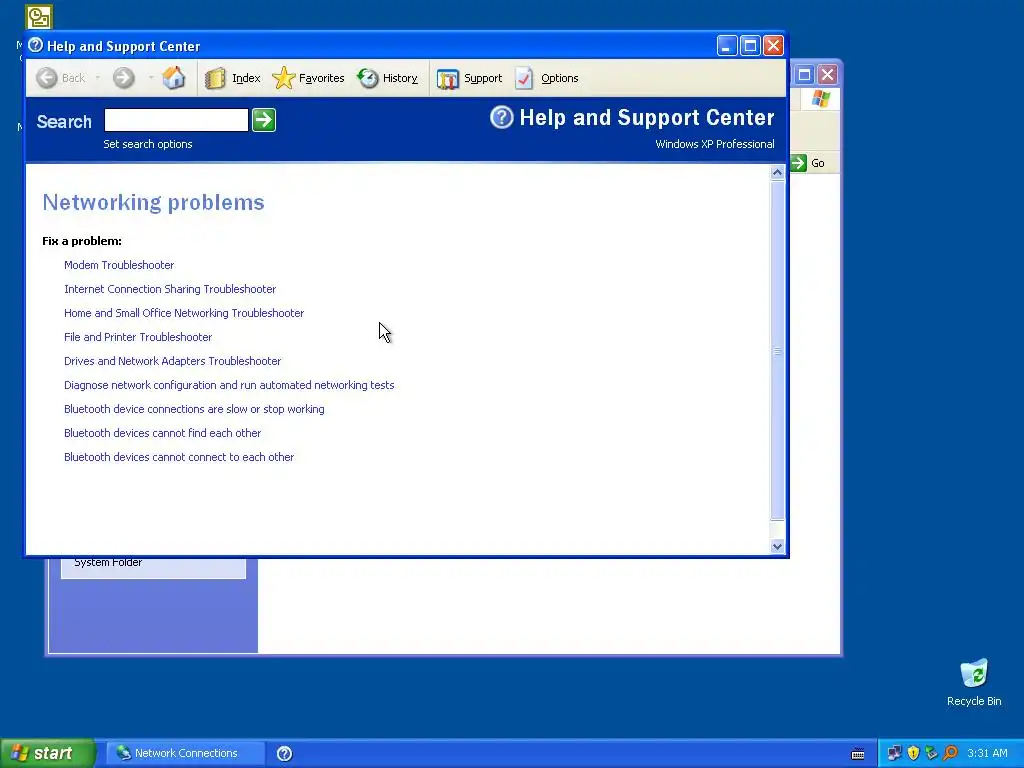Click the clock showing 3:31 AM

click(x=987, y=753)
